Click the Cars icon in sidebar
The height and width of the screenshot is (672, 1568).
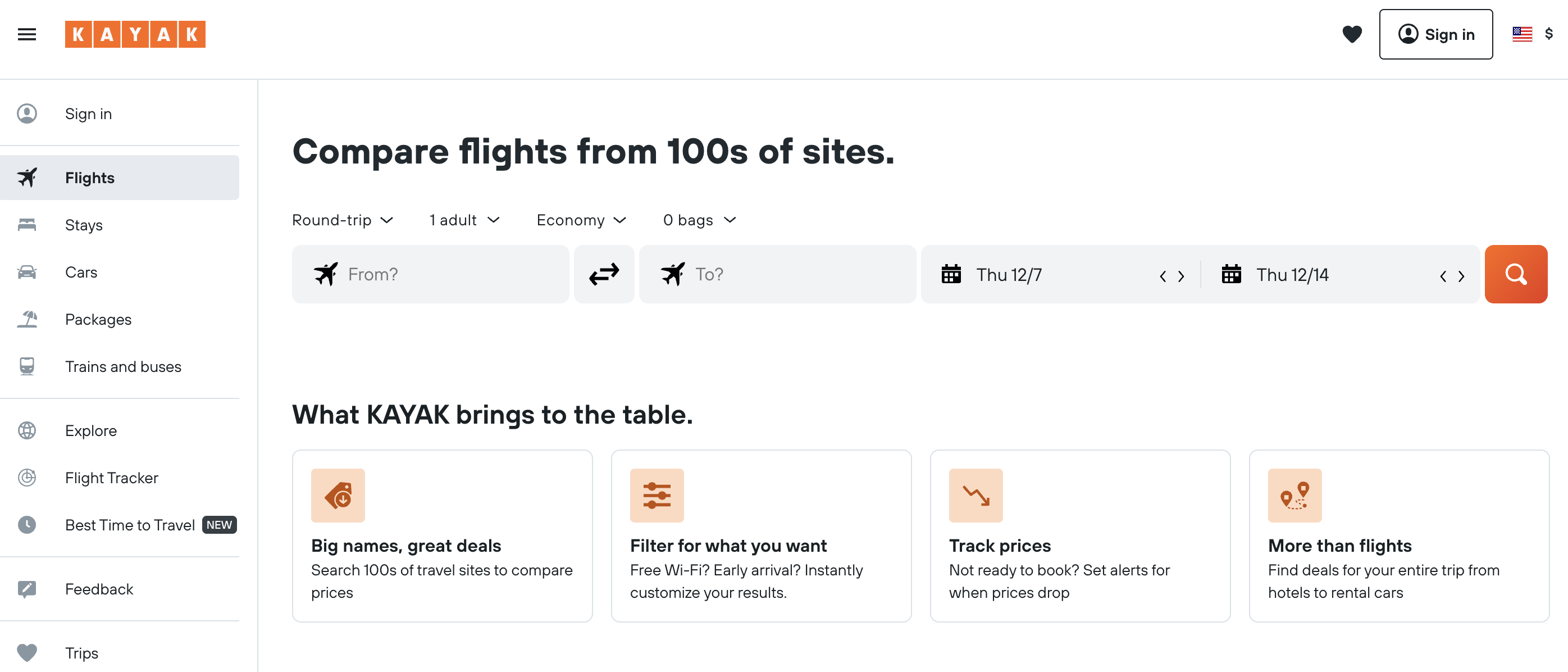(x=27, y=272)
